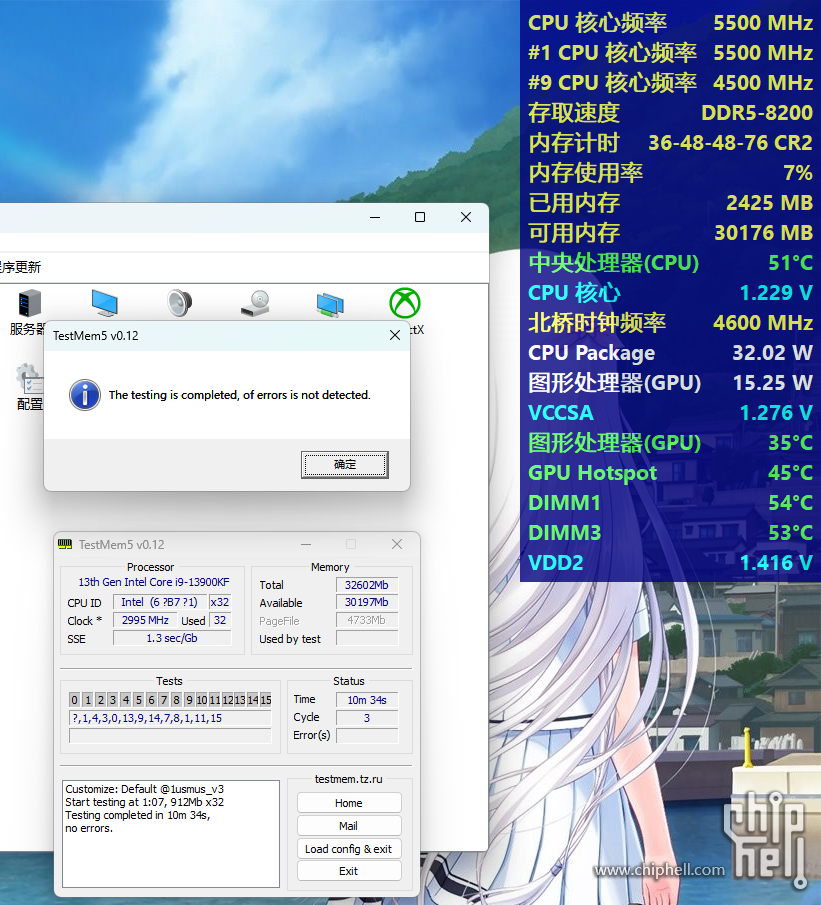This screenshot has width=821, height=905.
Task: Select test box number 0
Action: [74, 700]
